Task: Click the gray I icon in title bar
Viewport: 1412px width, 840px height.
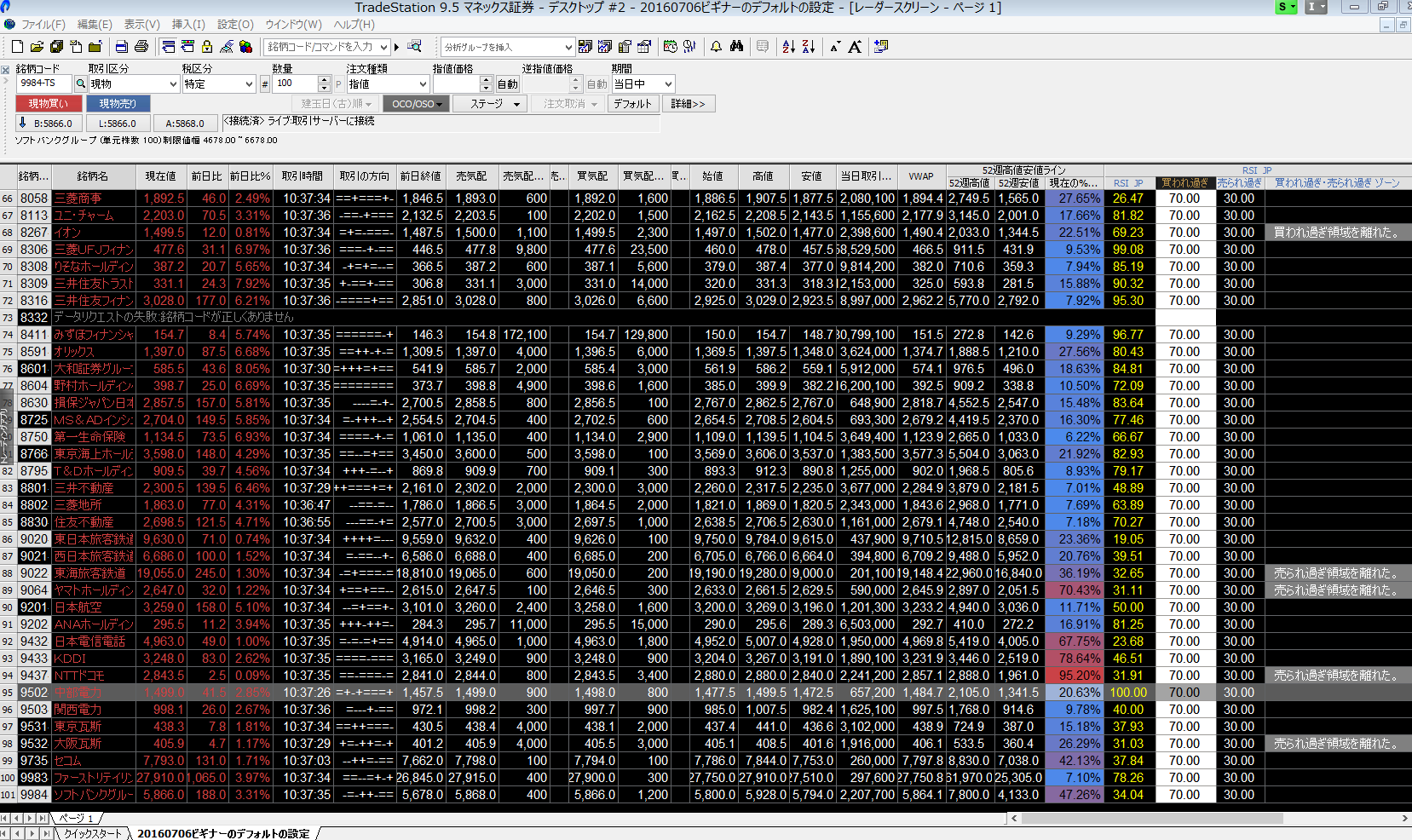Action: coord(1315,7)
